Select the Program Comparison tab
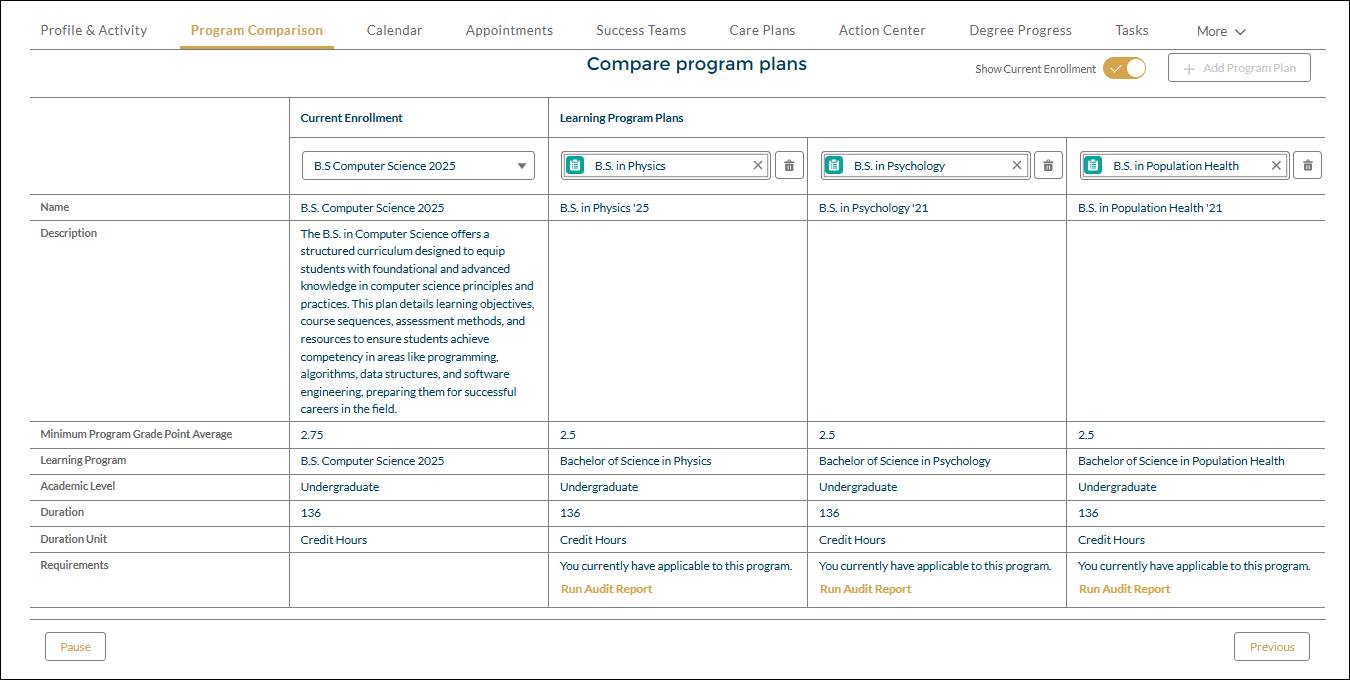This screenshot has width=1350, height=680. pyautogui.click(x=257, y=30)
